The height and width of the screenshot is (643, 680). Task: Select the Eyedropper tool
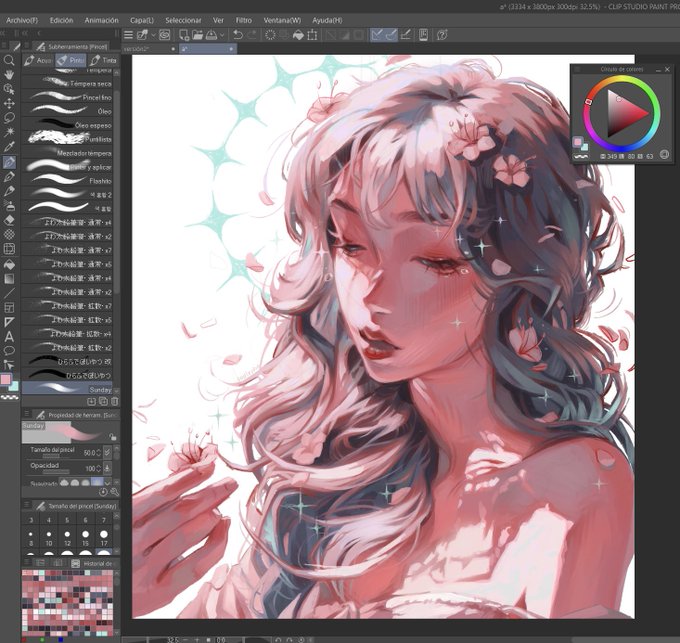pyautogui.click(x=9, y=147)
